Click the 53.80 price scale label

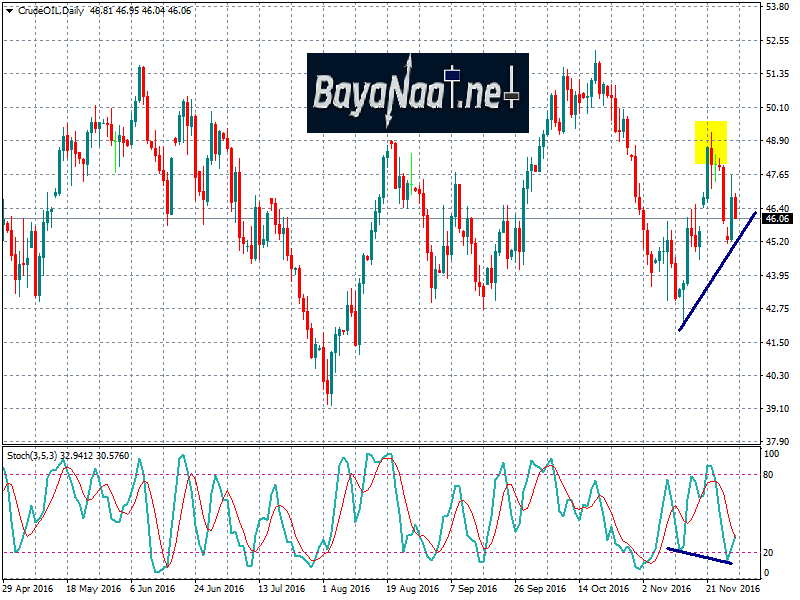point(777,7)
